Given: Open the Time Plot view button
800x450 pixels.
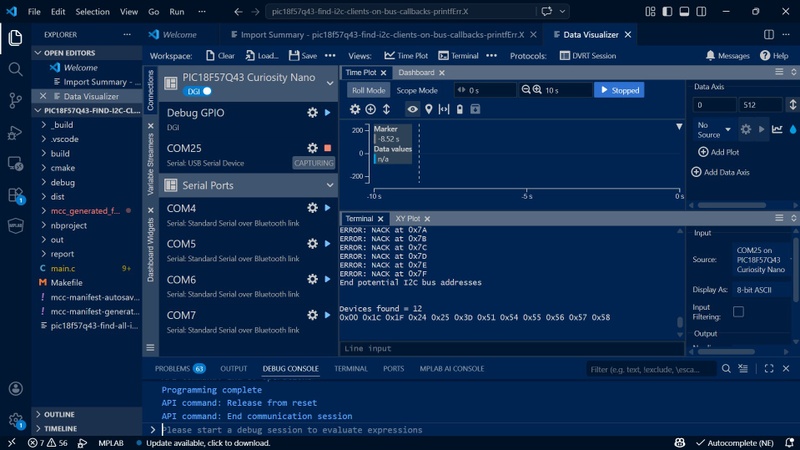Looking at the screenshot, I should click(x=406, y=56).
